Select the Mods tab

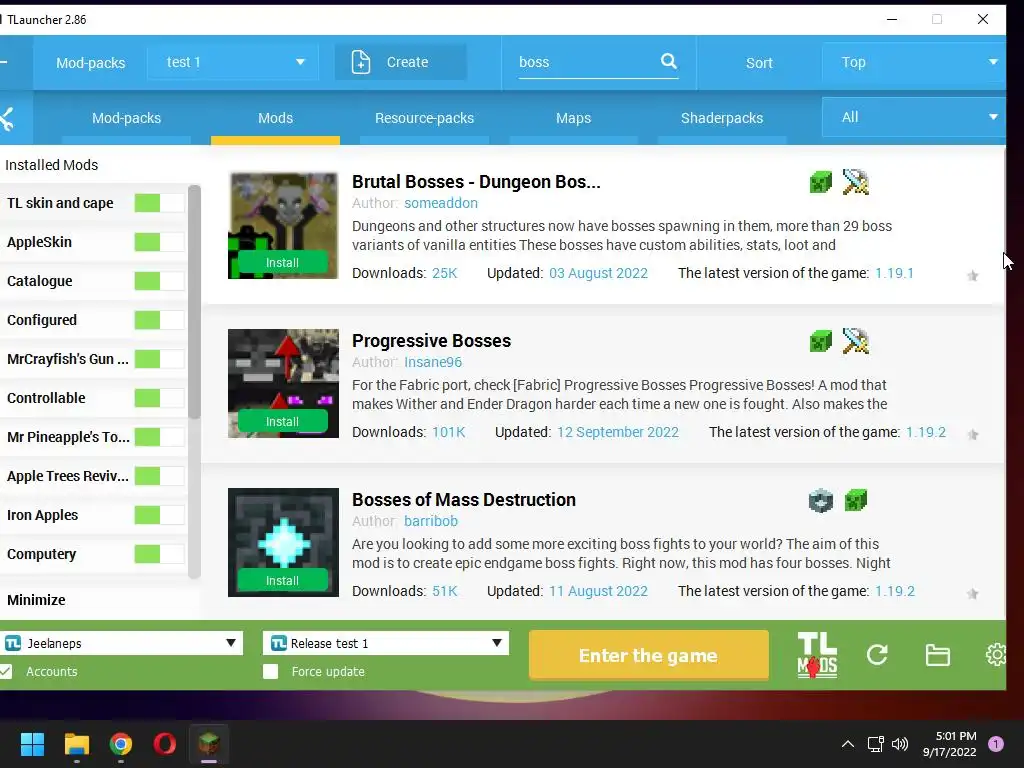276,118
